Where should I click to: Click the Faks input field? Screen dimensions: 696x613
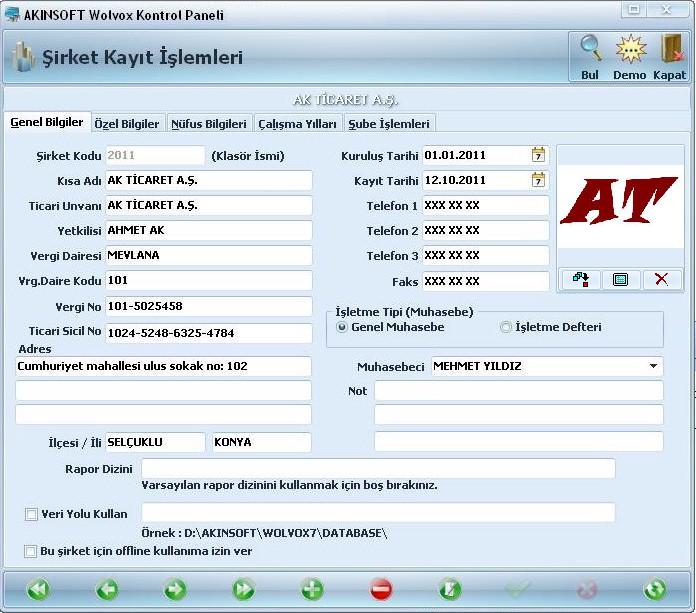pos(486,281)
